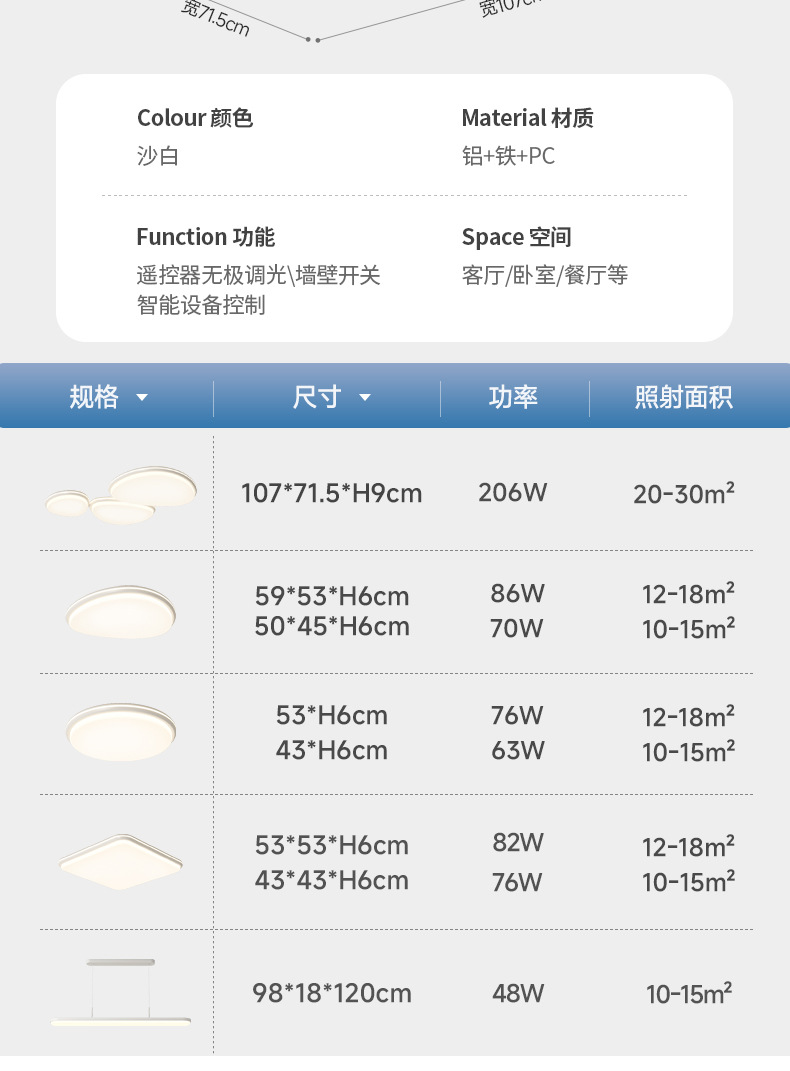Screen dimensions: 790x1071
Task: Select the Material 材质 heading
Action: point(527,118)
